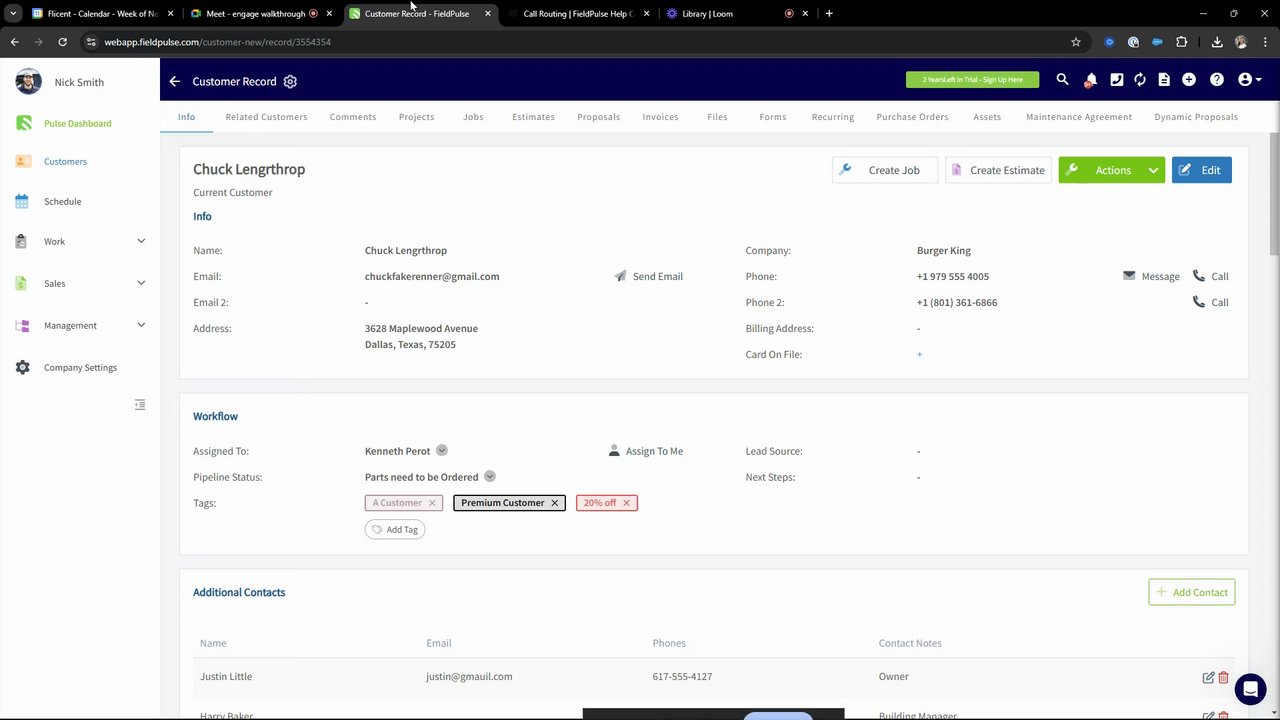Expand the Management sidebar menu

141,325
